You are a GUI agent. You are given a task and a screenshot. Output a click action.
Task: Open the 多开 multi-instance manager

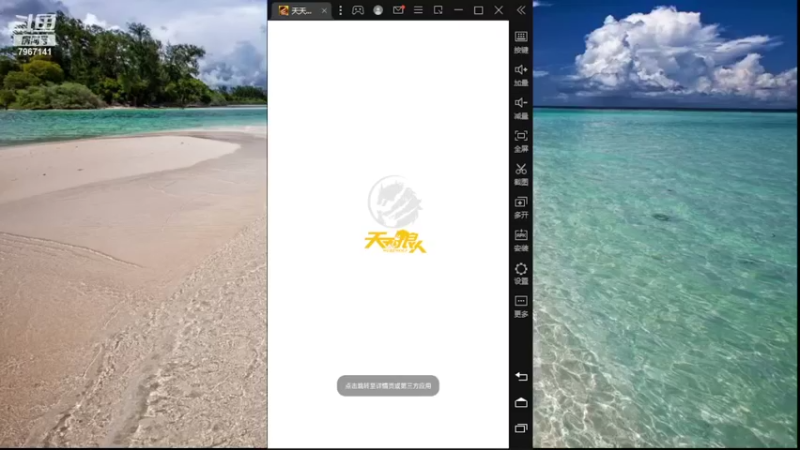coord(521,207)
